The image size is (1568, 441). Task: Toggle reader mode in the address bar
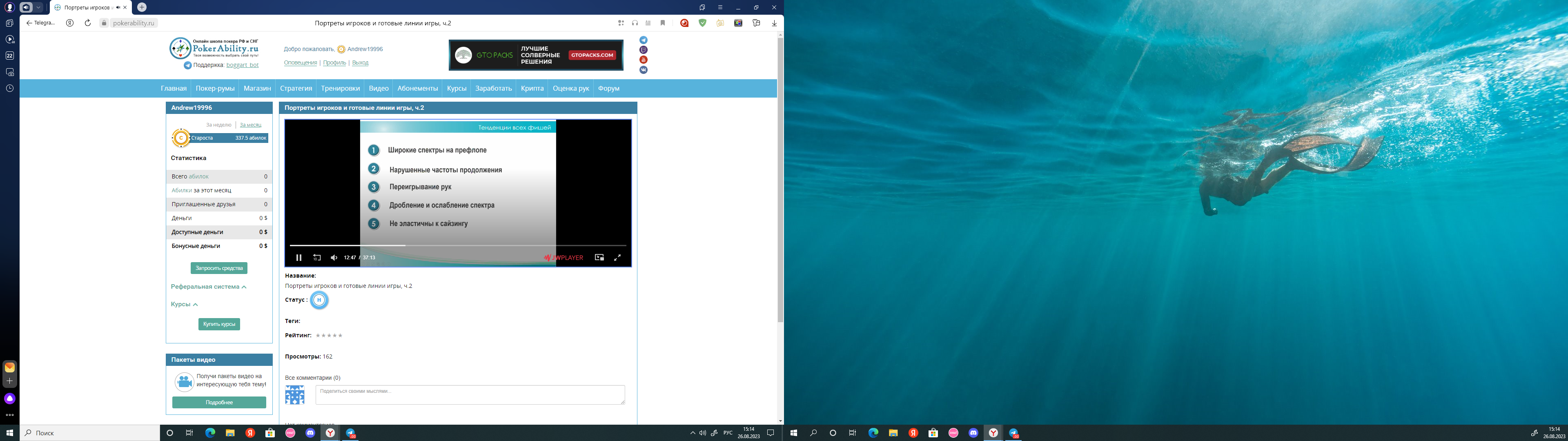(x=648, y=23)
